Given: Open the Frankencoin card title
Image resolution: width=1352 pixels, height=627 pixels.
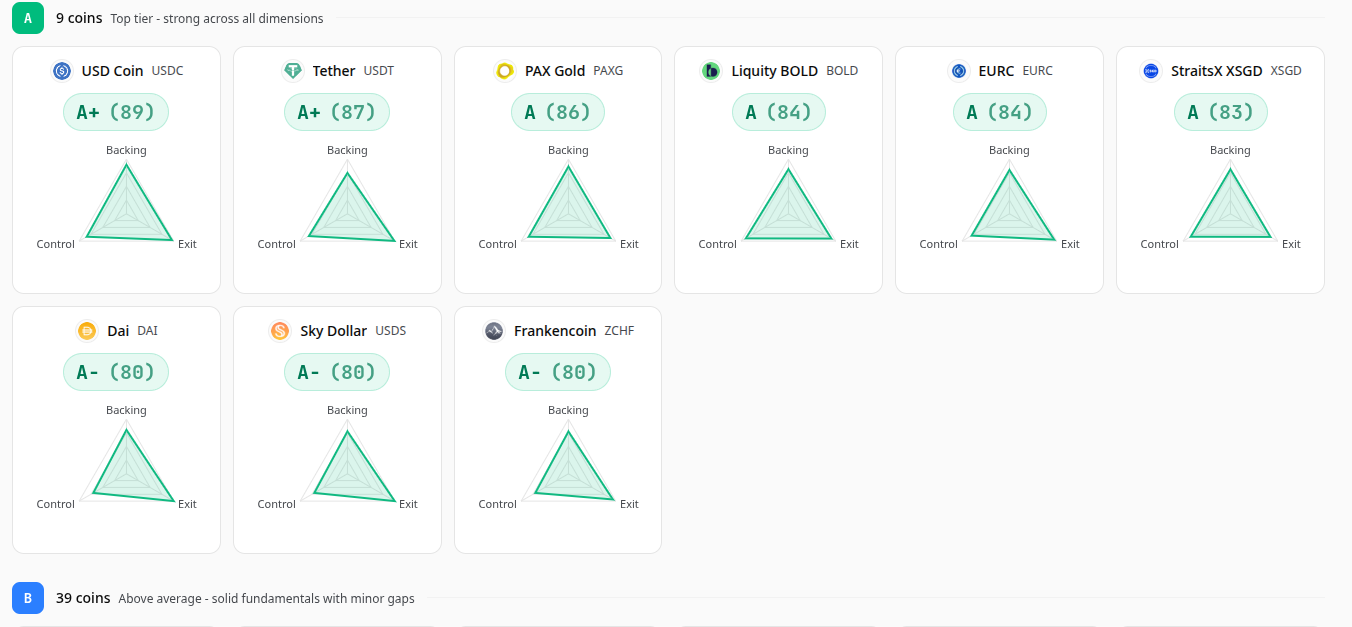Looking at the screenshot, I should click(x=555, y=331).
